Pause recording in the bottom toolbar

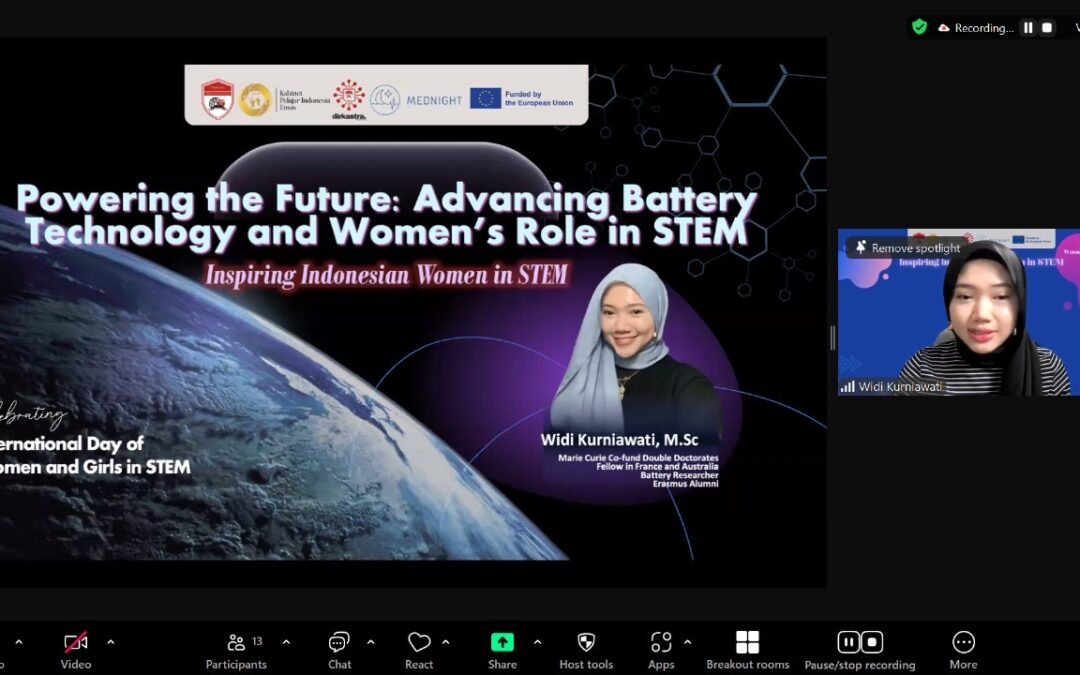click(848, 642)
